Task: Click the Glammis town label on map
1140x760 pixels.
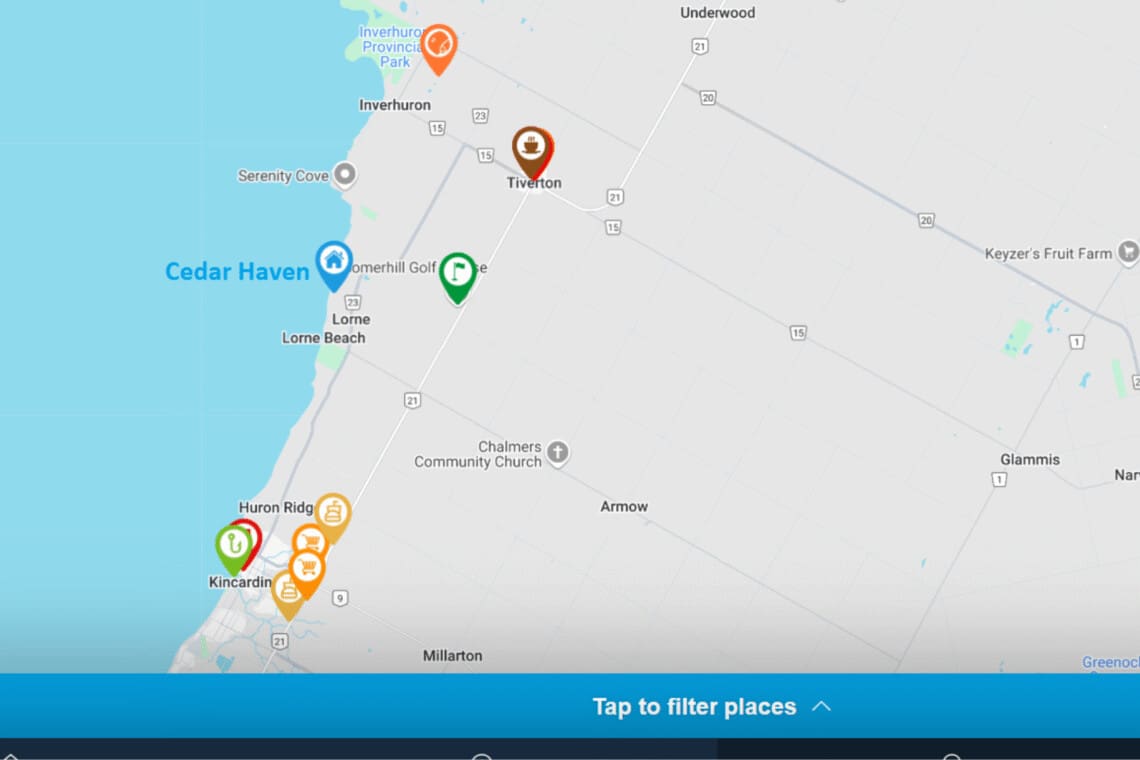Action: coord(1029,460)
